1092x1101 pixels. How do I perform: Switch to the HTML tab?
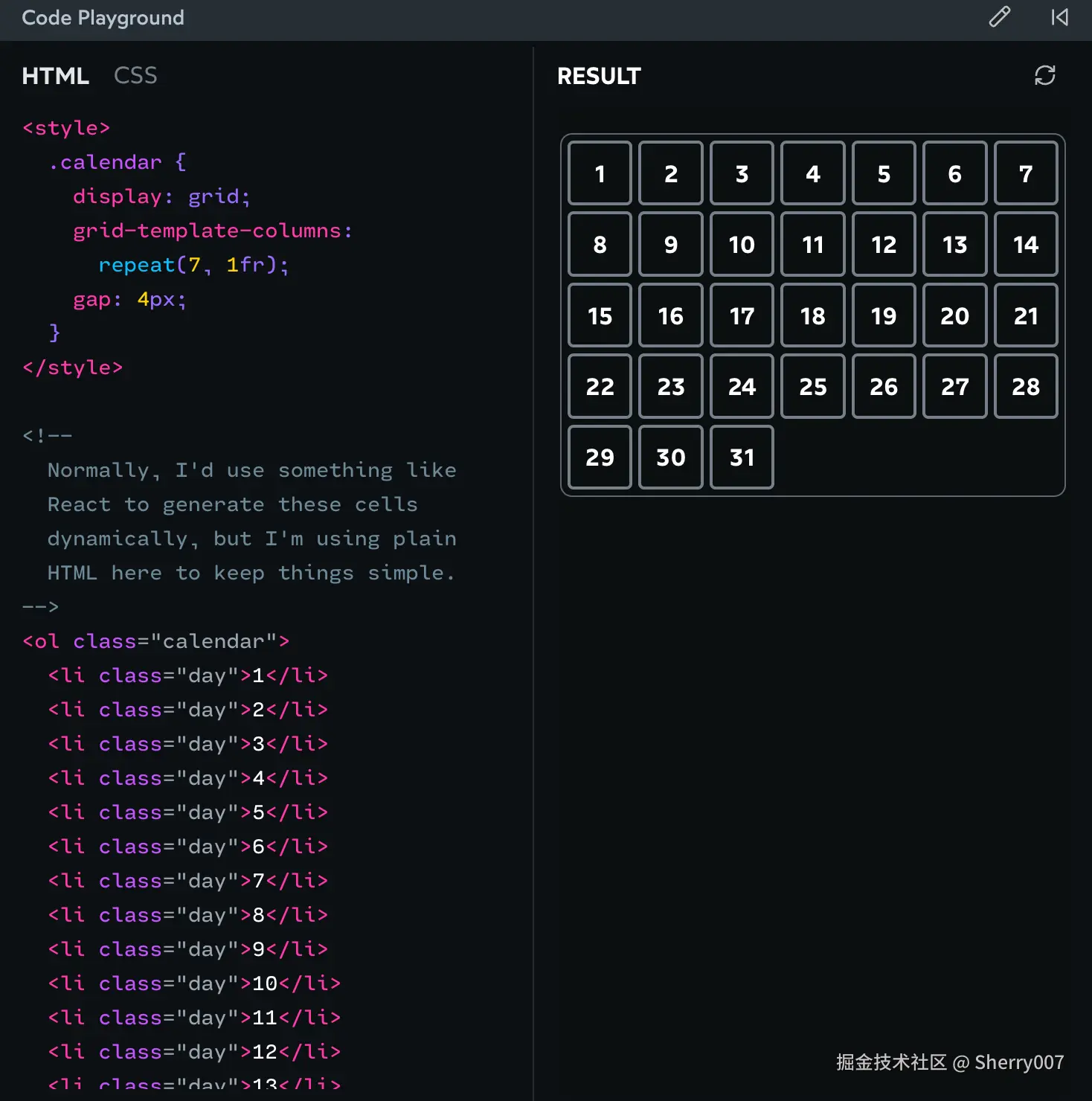pos(55,76)
